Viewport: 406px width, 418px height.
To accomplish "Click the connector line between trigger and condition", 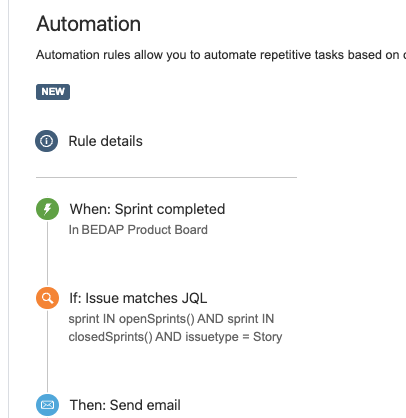I will point(47,253).
